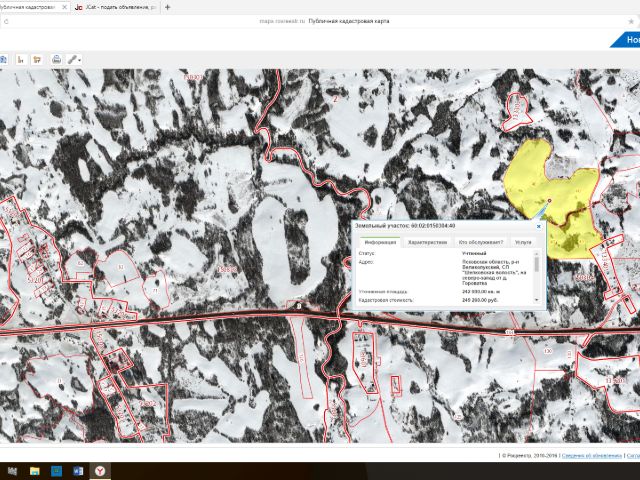This screenshot has width=640, height=480.
Task: Open the blue app icon next to File Explorer
Action: [56, 471]
